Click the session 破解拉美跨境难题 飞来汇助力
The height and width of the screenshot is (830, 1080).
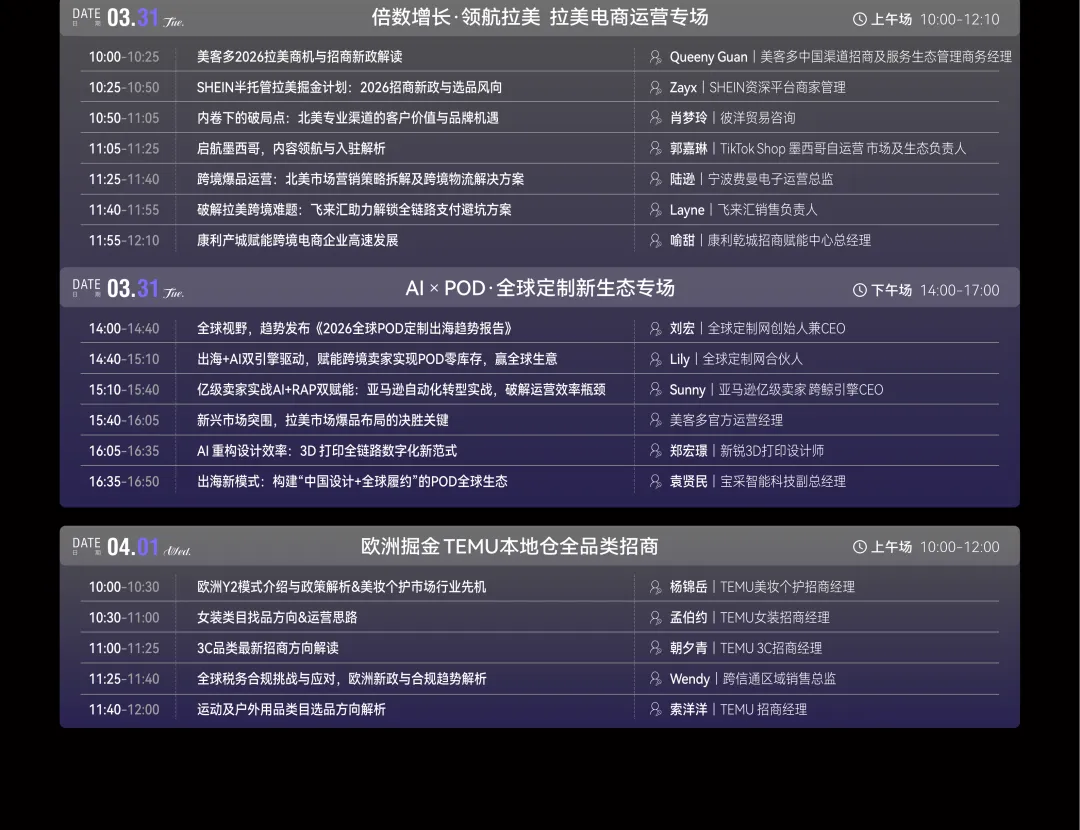point(354,209)
